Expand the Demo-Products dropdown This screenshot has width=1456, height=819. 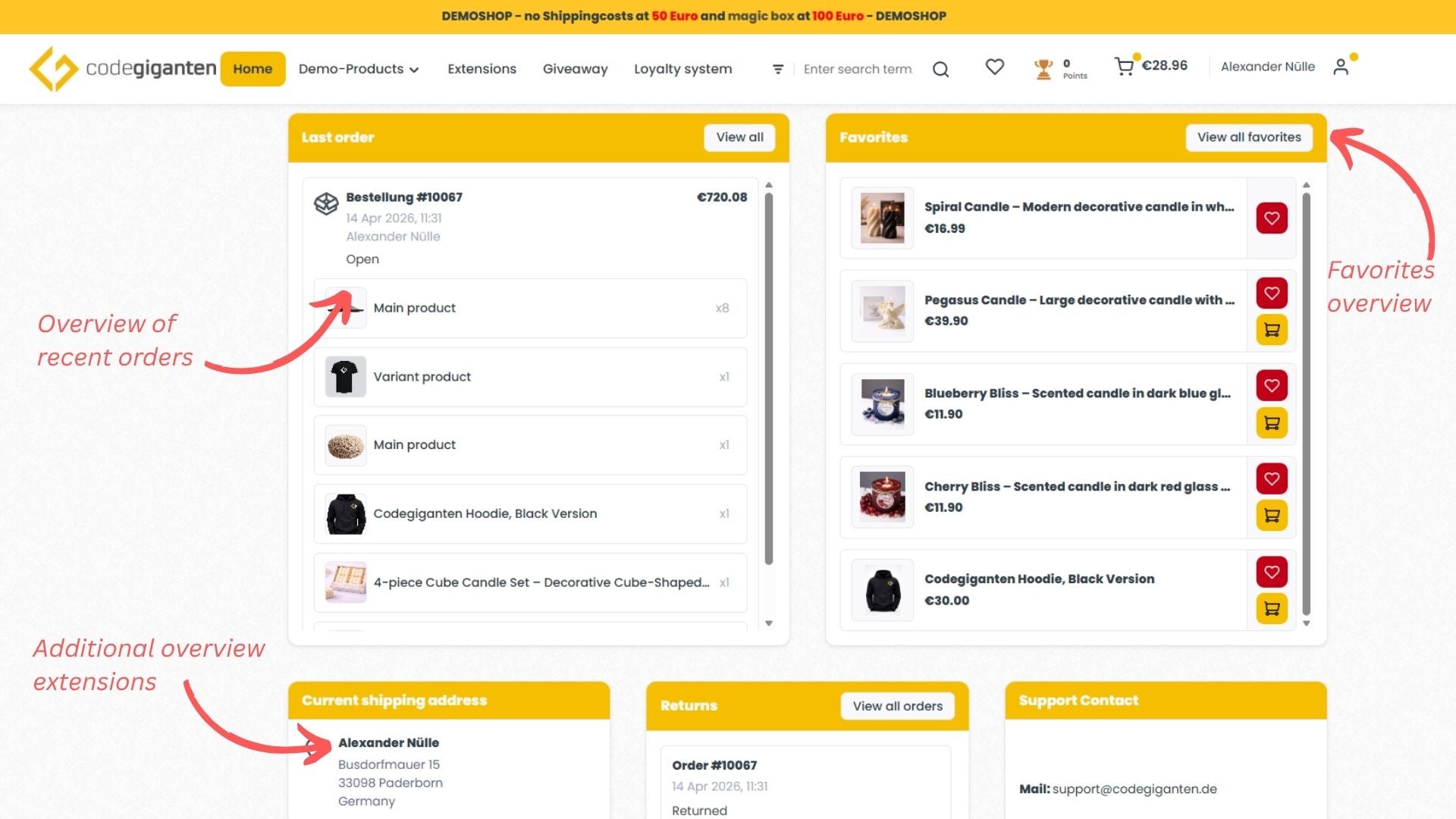point(356,69)
